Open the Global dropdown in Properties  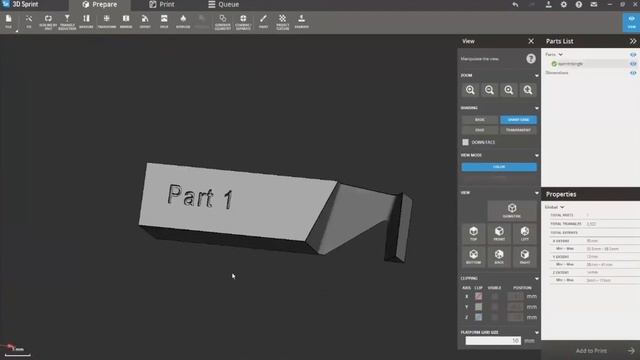pyautogui.click(x=562, y=207)
